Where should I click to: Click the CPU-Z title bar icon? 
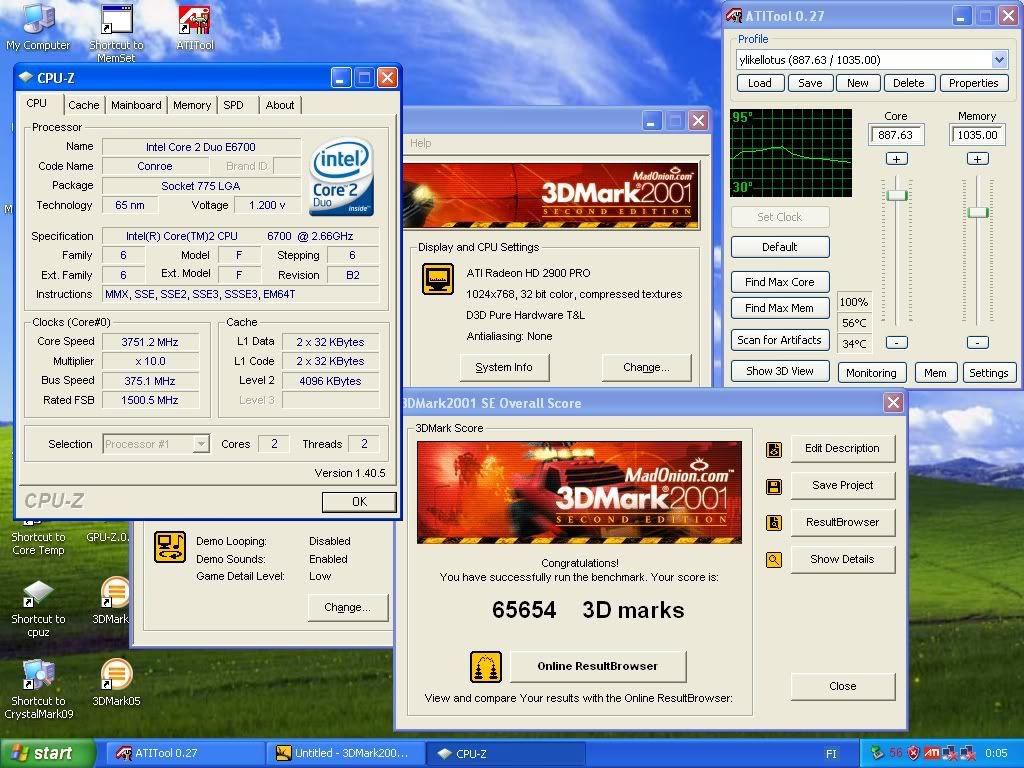coord(25,77)
